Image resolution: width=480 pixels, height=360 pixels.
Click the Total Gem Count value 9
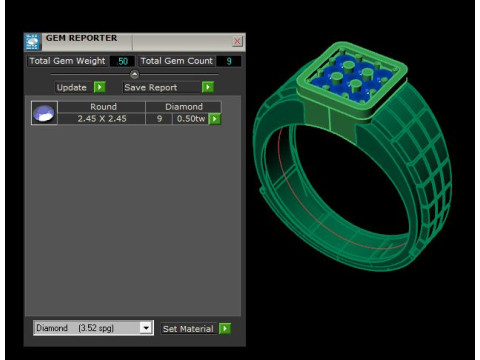click(229, 61)
